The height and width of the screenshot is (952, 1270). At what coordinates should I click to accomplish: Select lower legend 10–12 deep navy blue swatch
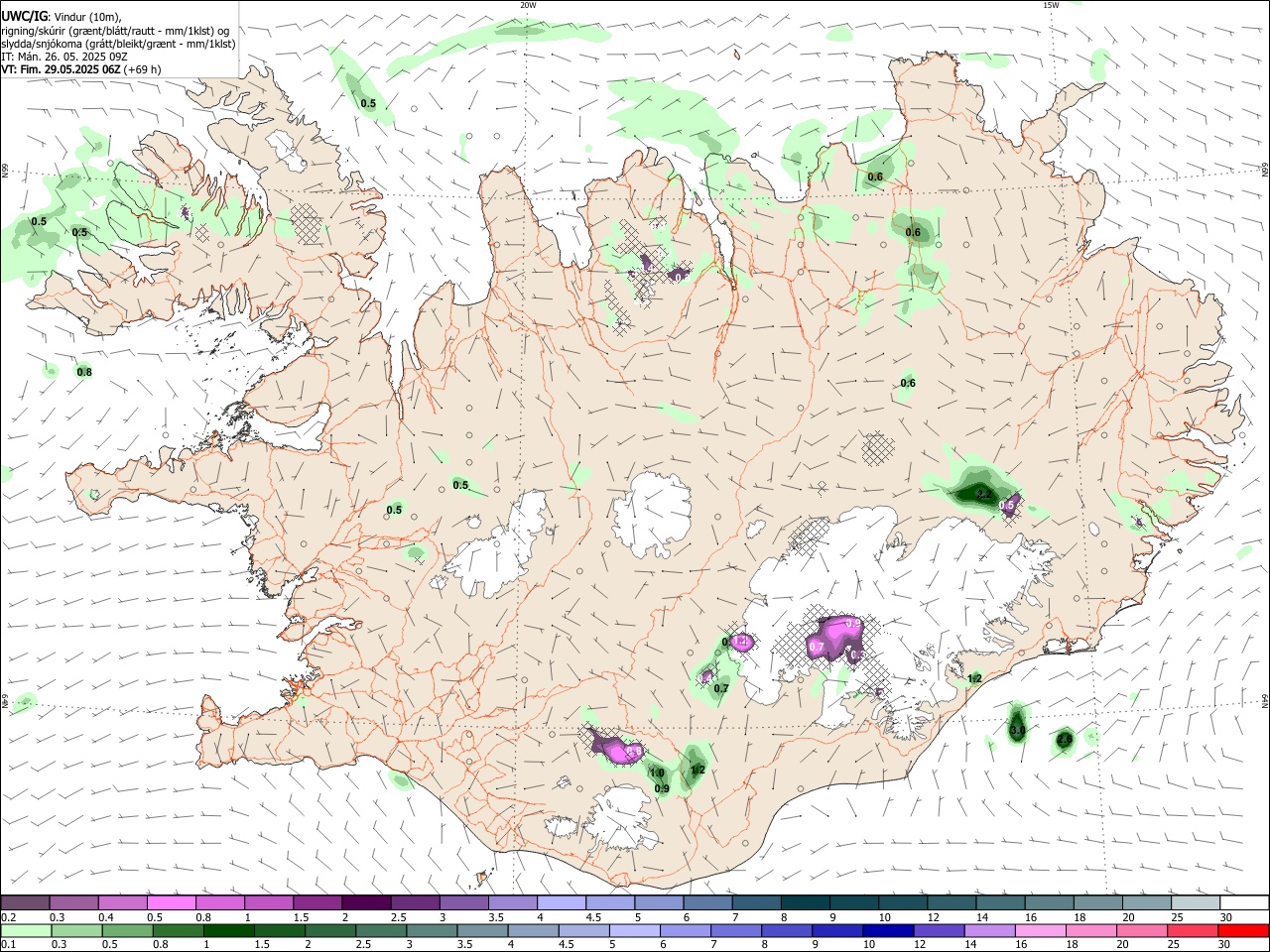point(889,930)
